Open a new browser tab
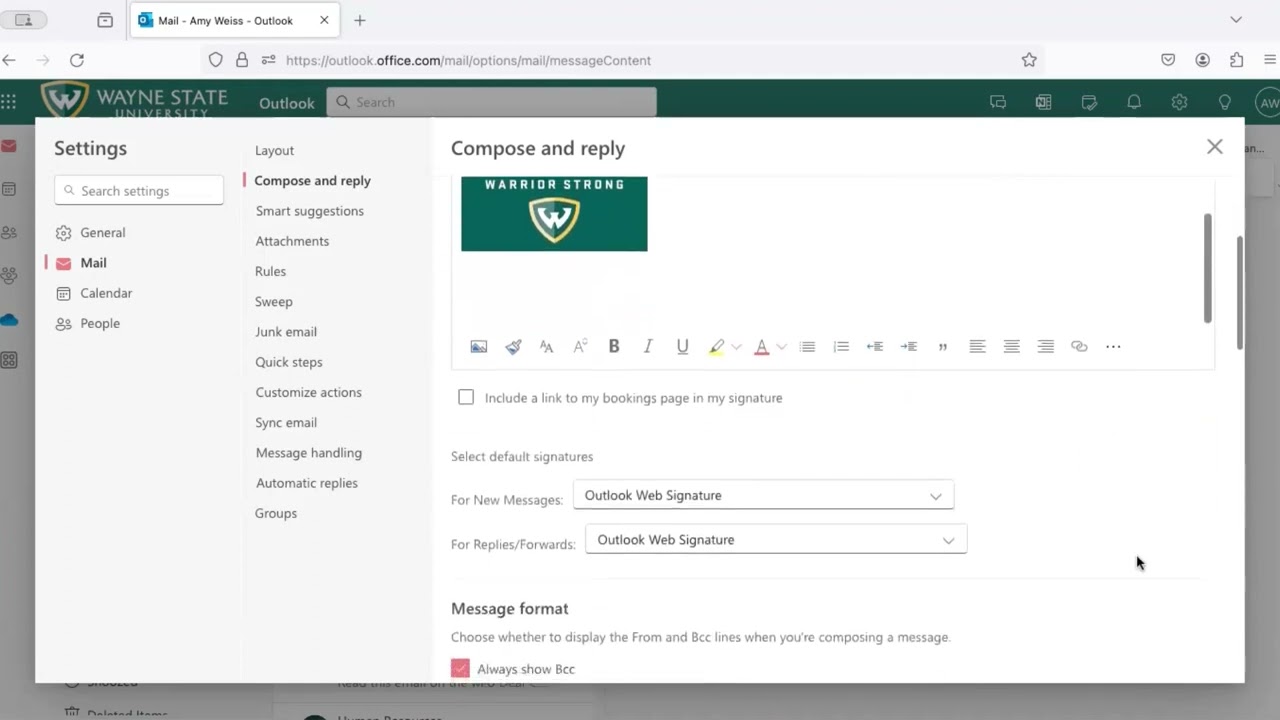The image size is (1280, 720). 360,20
